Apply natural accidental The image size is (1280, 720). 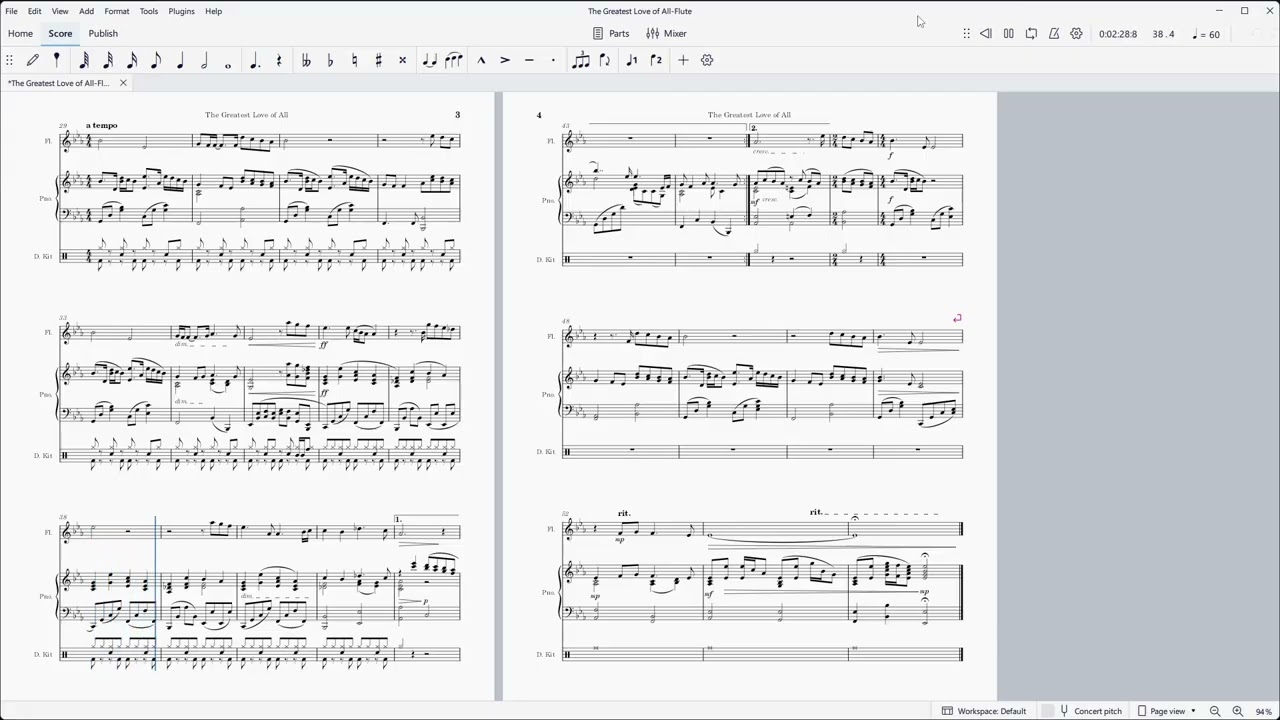[354, 60]
